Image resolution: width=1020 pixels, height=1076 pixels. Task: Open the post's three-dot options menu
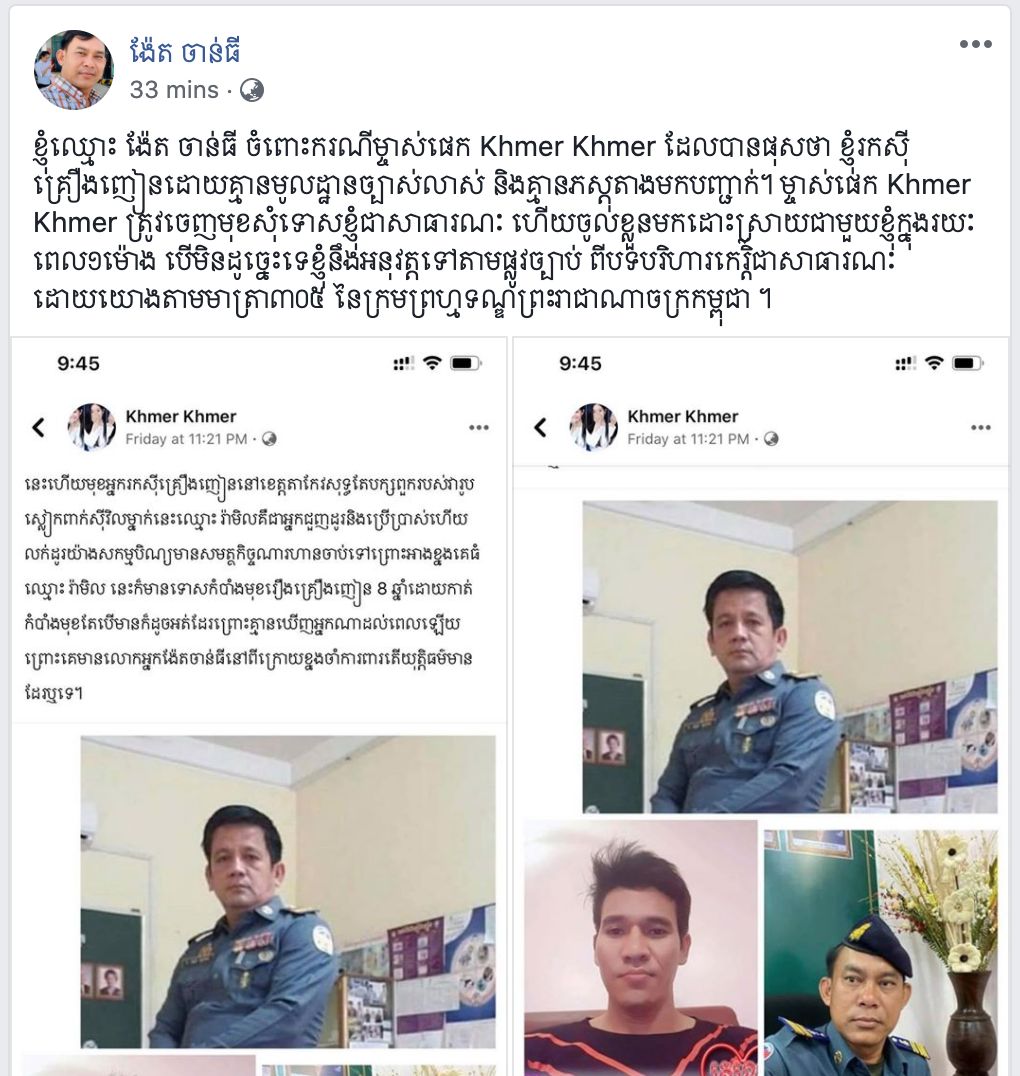(x=975, y=44)
